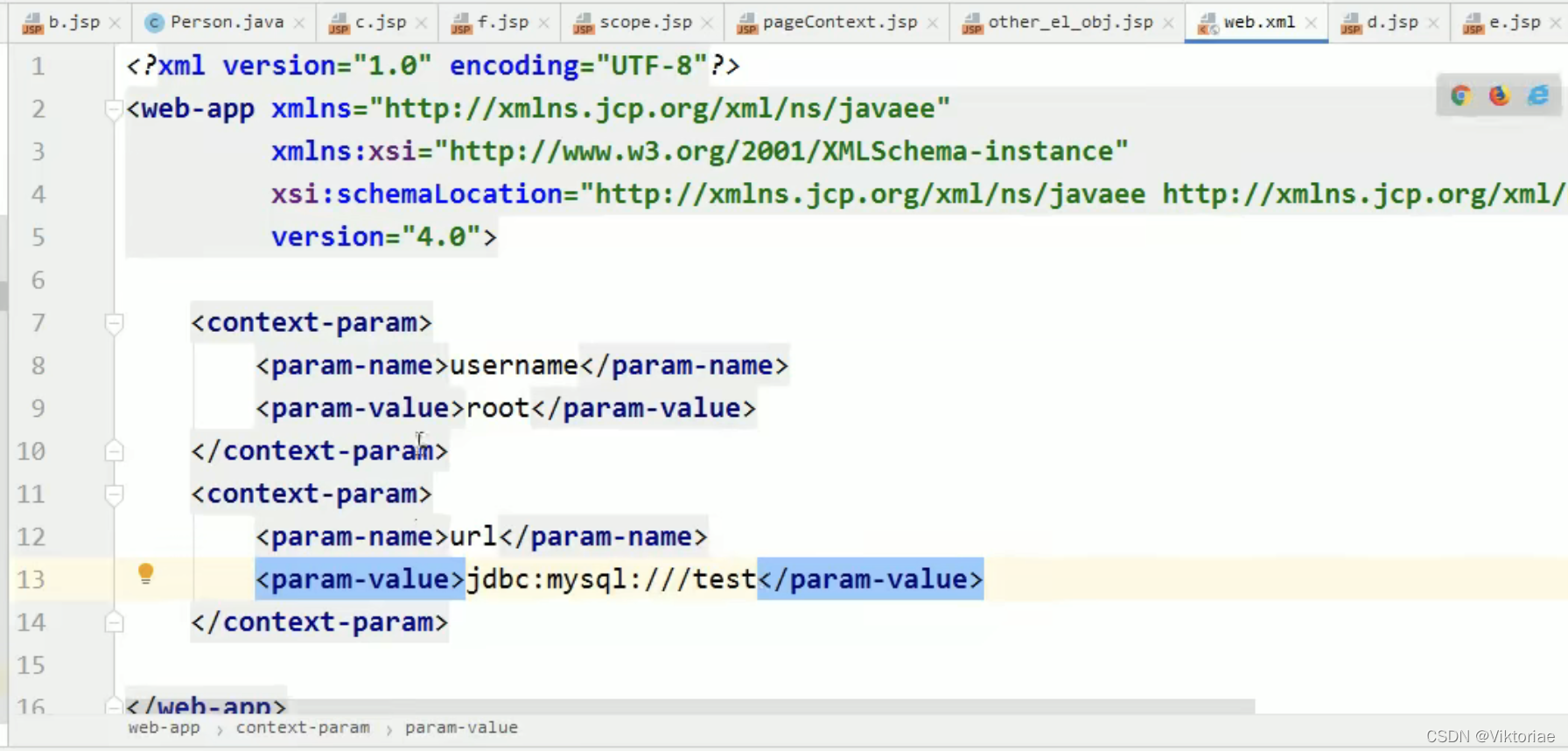Close the d.jsp tab
The height and width of the screenshot is (751, 1568).
coord(1433,24)
